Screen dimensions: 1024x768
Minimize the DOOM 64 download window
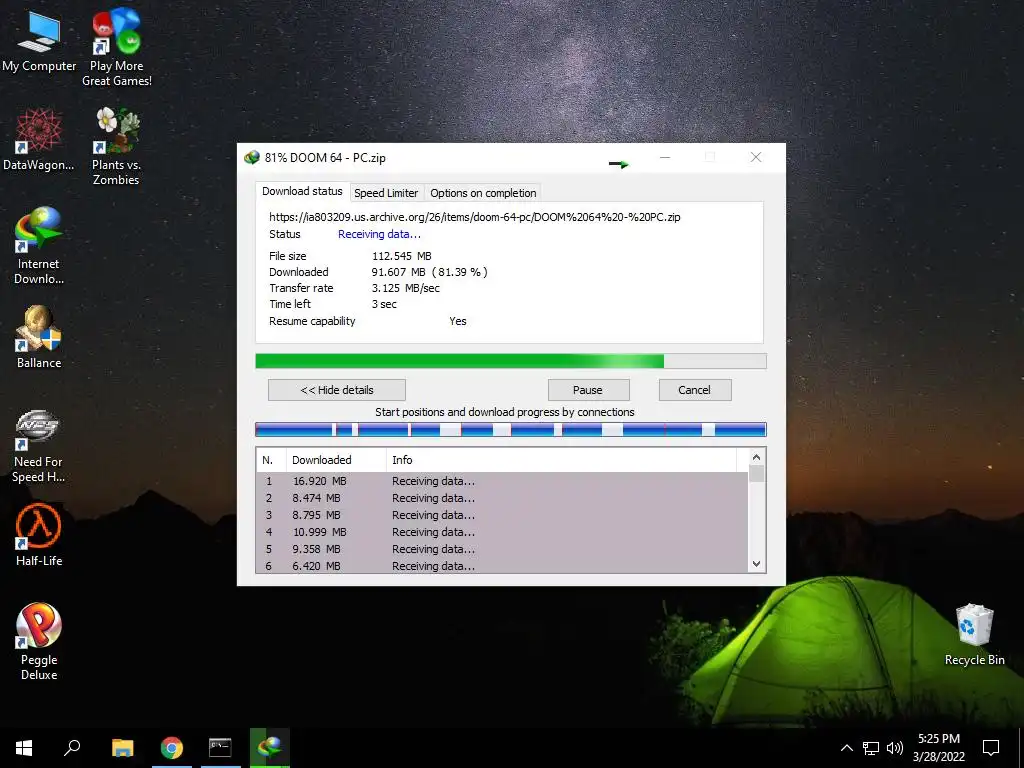point(665,157)
